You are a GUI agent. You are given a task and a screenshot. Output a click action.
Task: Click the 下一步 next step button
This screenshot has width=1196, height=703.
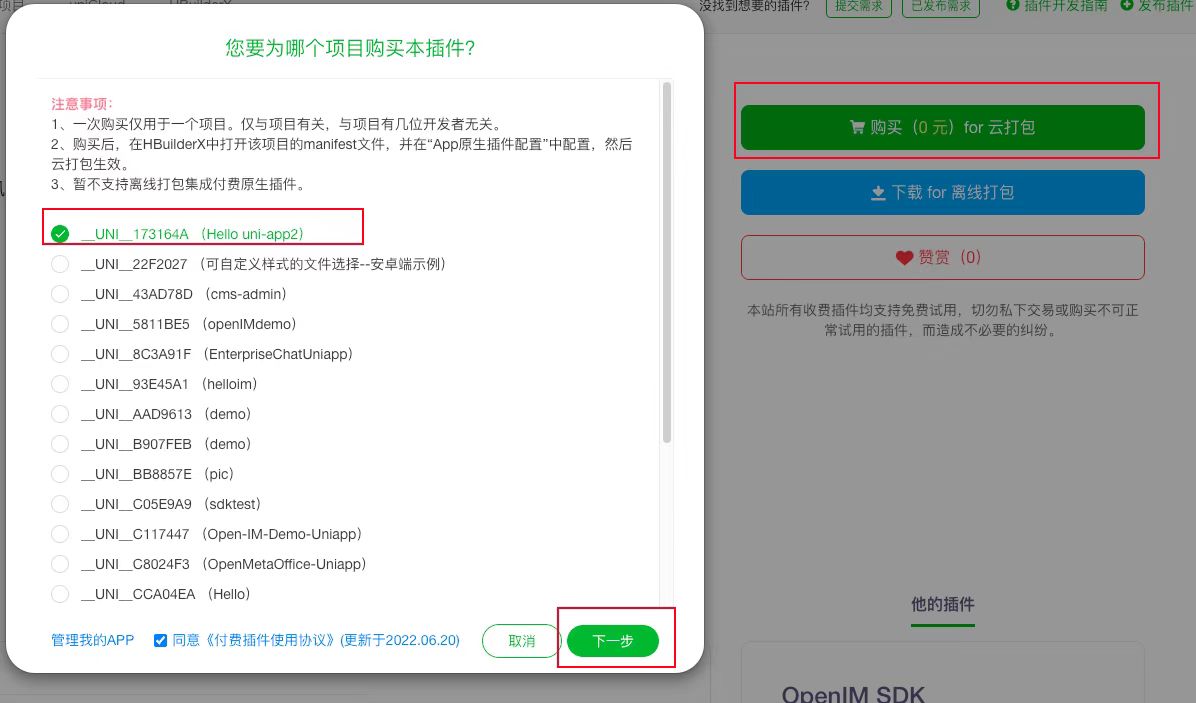[613, 641]
